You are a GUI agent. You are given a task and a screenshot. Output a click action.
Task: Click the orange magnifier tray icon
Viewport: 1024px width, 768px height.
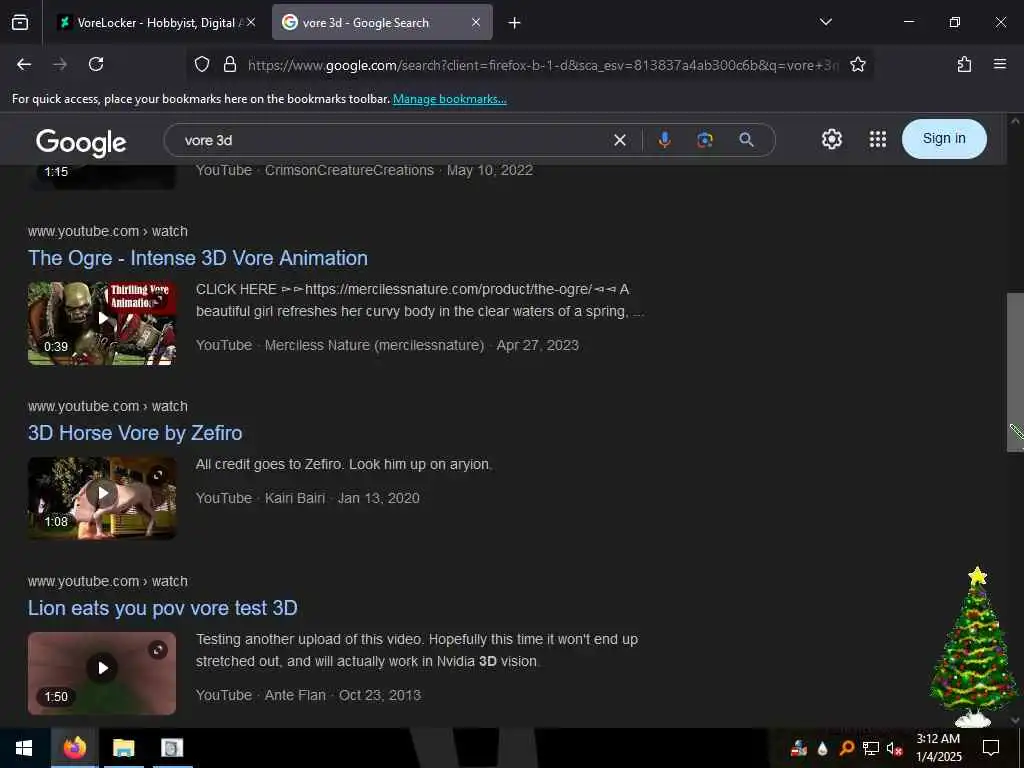tap(846, 748)
